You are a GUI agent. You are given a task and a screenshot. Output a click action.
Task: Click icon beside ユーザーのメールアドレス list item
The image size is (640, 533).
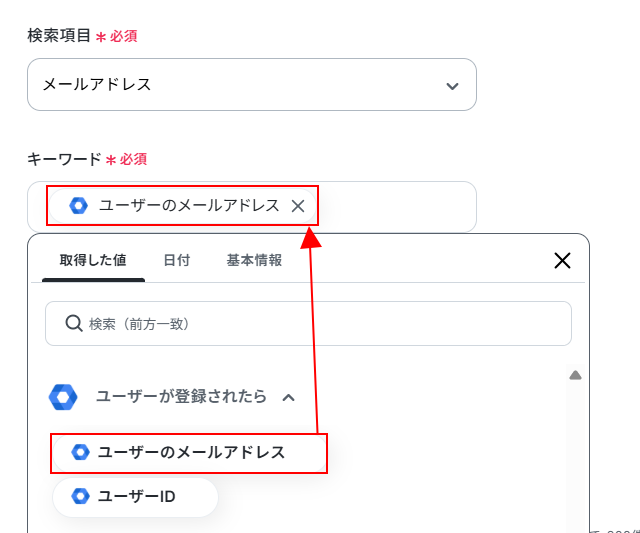pos(80,452)
